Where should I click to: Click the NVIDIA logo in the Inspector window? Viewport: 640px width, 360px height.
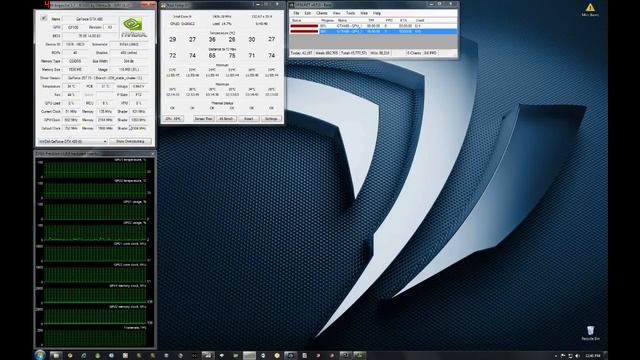[x=133, y=27]
